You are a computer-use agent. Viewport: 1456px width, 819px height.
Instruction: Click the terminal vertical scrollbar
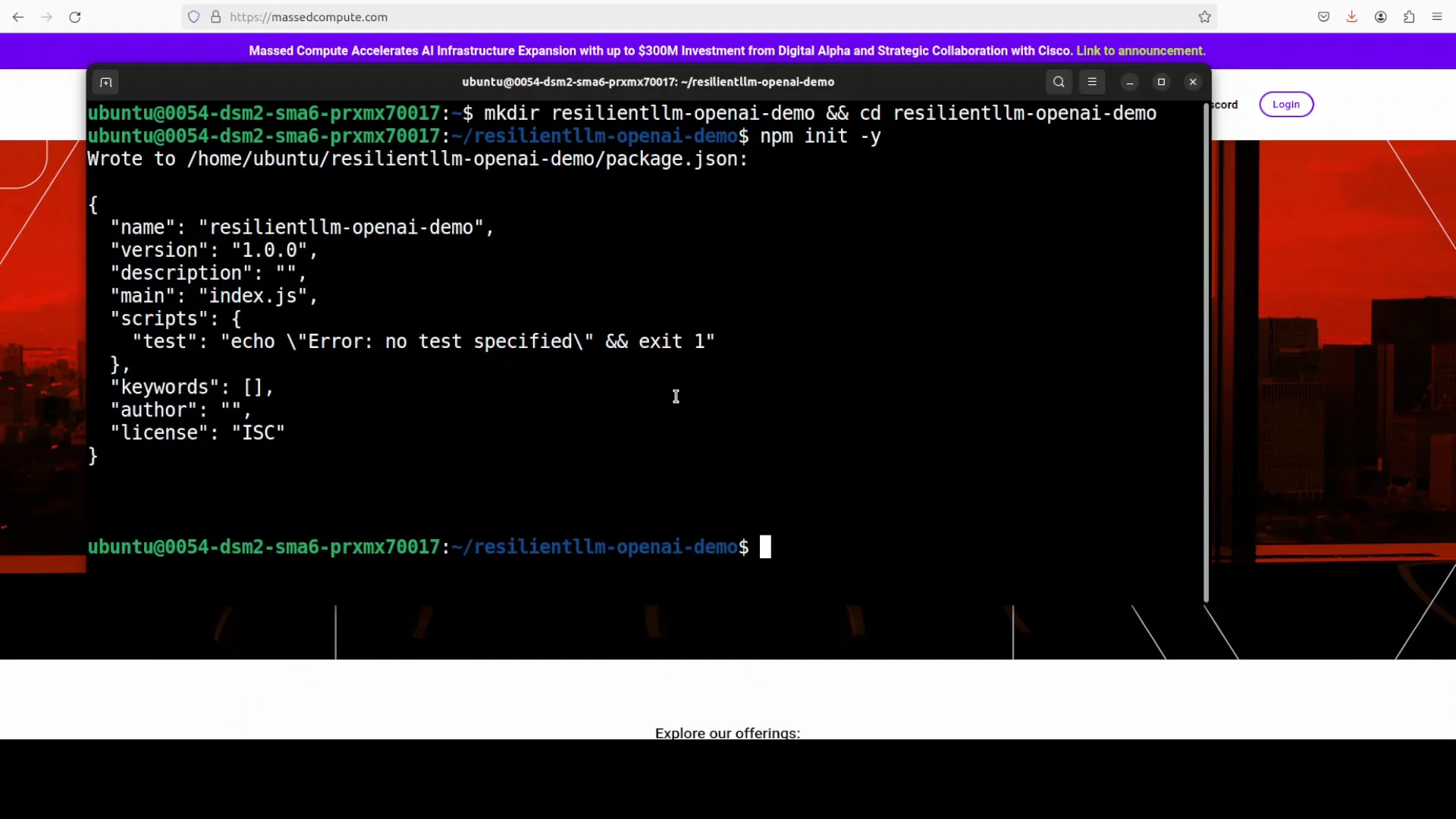pos(1206,353)
